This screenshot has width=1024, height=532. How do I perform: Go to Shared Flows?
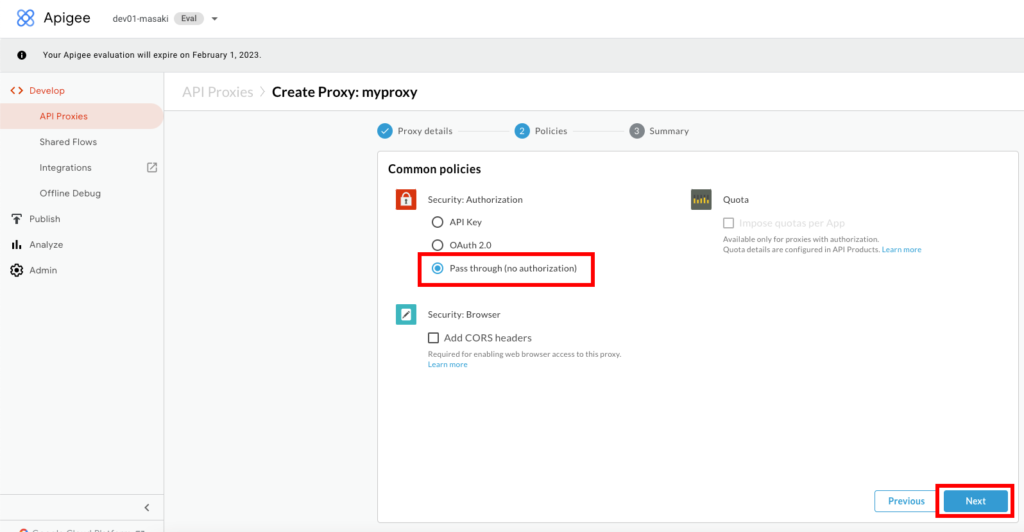[68, 142]
